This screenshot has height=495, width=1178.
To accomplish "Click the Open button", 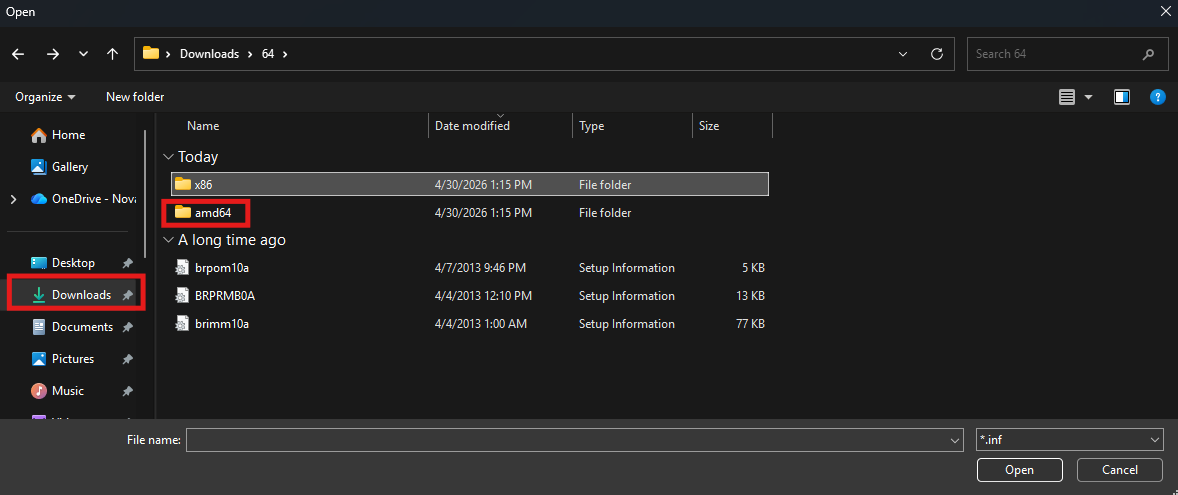I will point(1019,470).
